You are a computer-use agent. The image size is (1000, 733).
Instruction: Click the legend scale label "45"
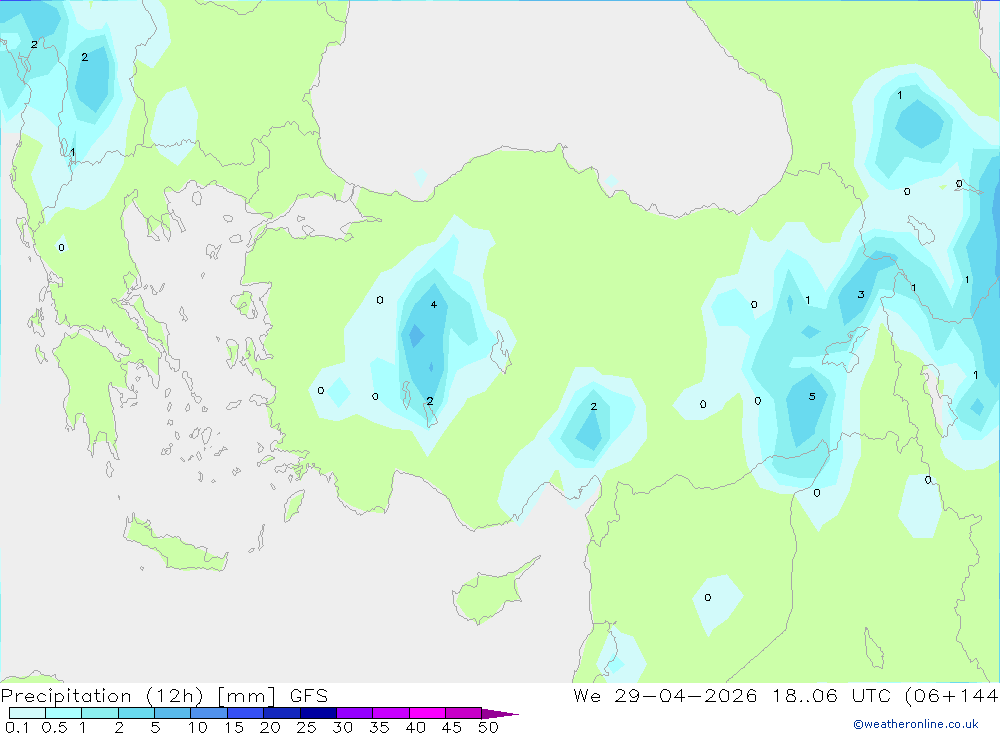click(452, 727)
